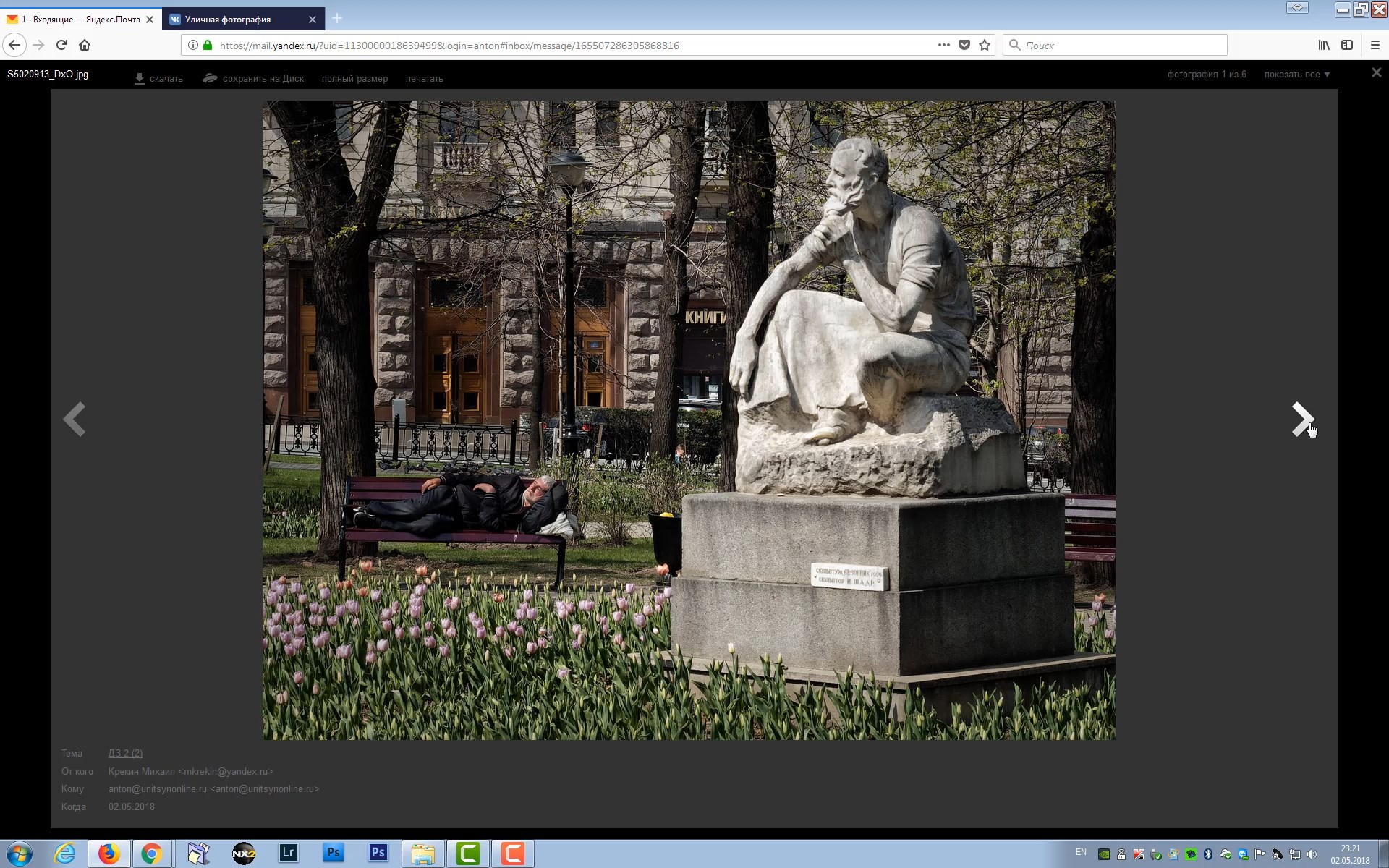This screenshot has height=868, width=1389.
Task: Open TeamViewer tray icon
Action: click(x=1243, y=854)
